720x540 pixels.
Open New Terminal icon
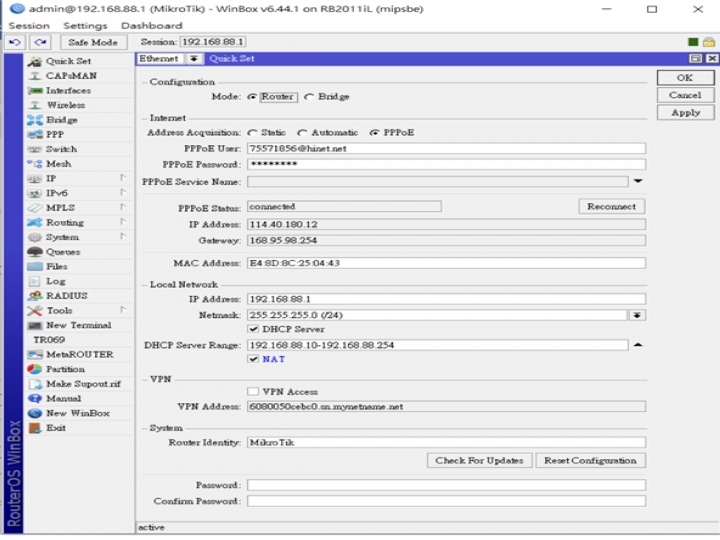pyautogui.click(x=34, y=326)
